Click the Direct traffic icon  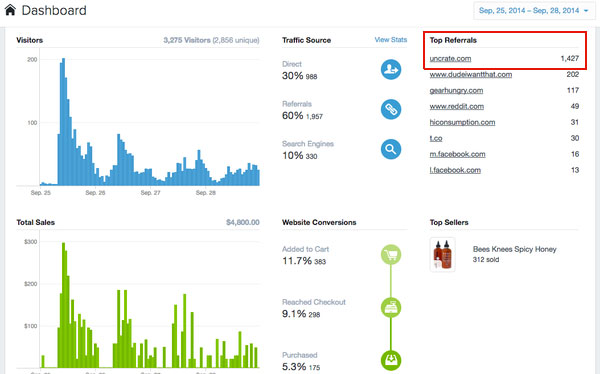tap(391, 70)
